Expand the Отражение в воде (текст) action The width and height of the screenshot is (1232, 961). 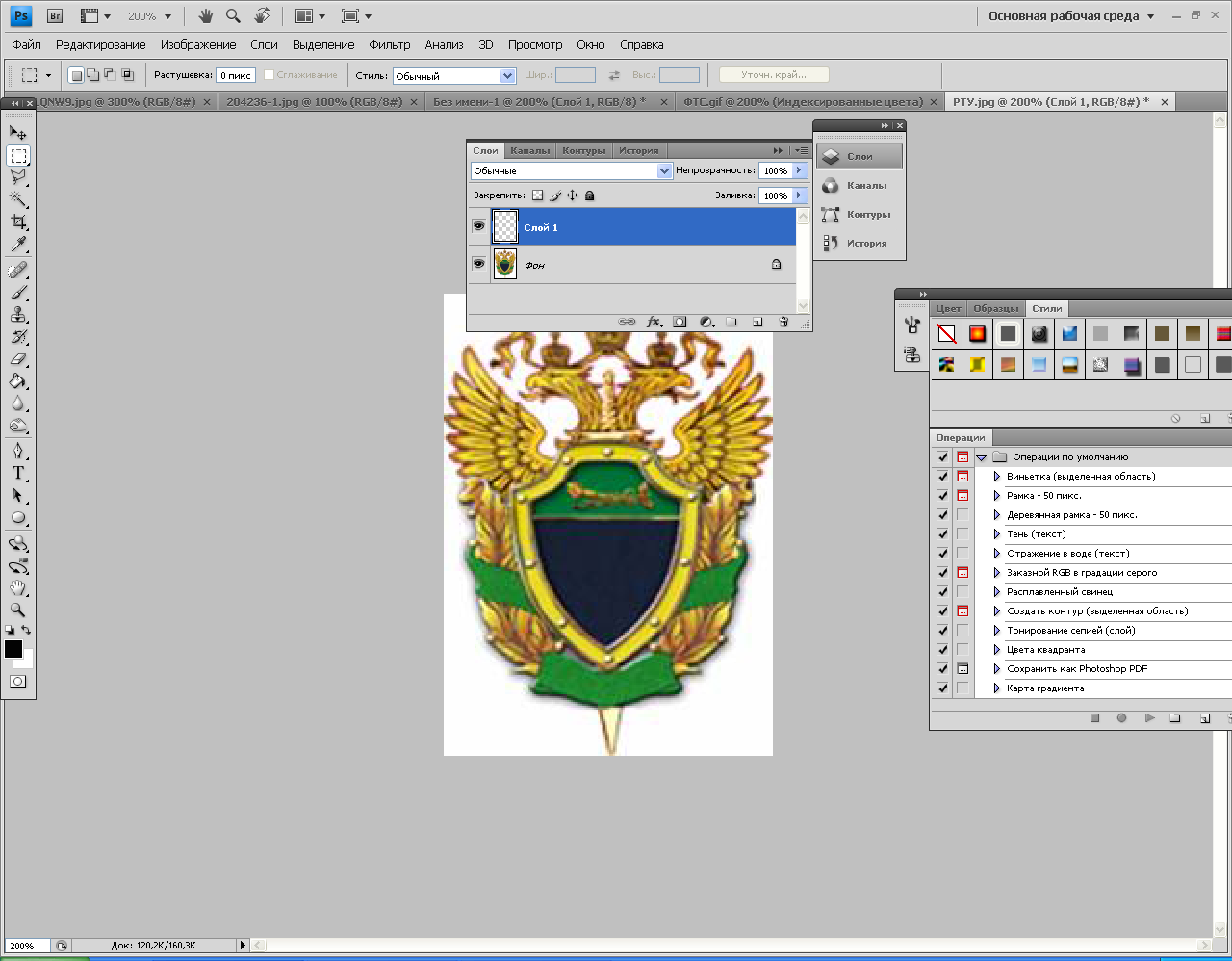coord(997,553)
